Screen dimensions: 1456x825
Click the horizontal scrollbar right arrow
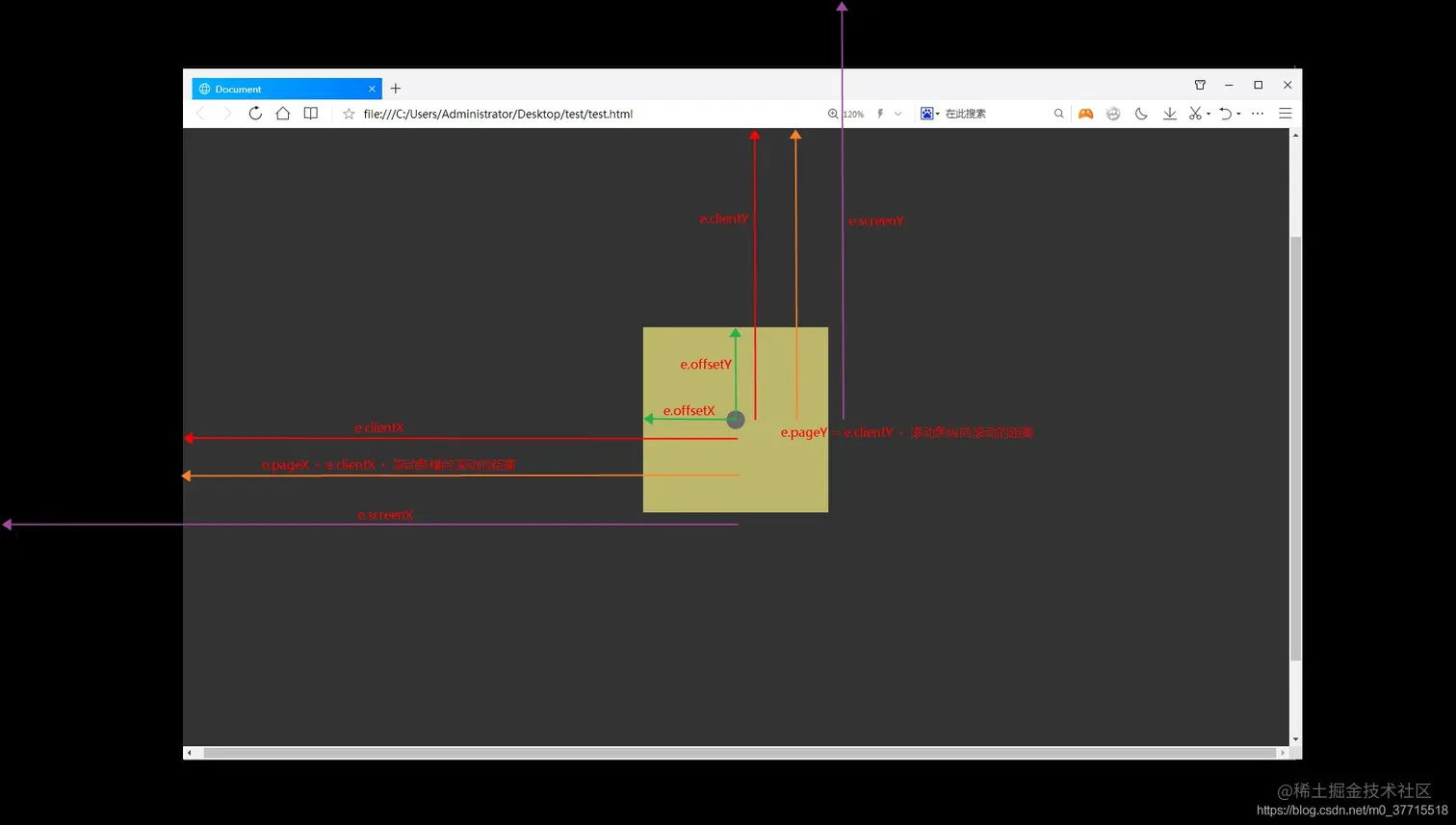(1283, 753)
